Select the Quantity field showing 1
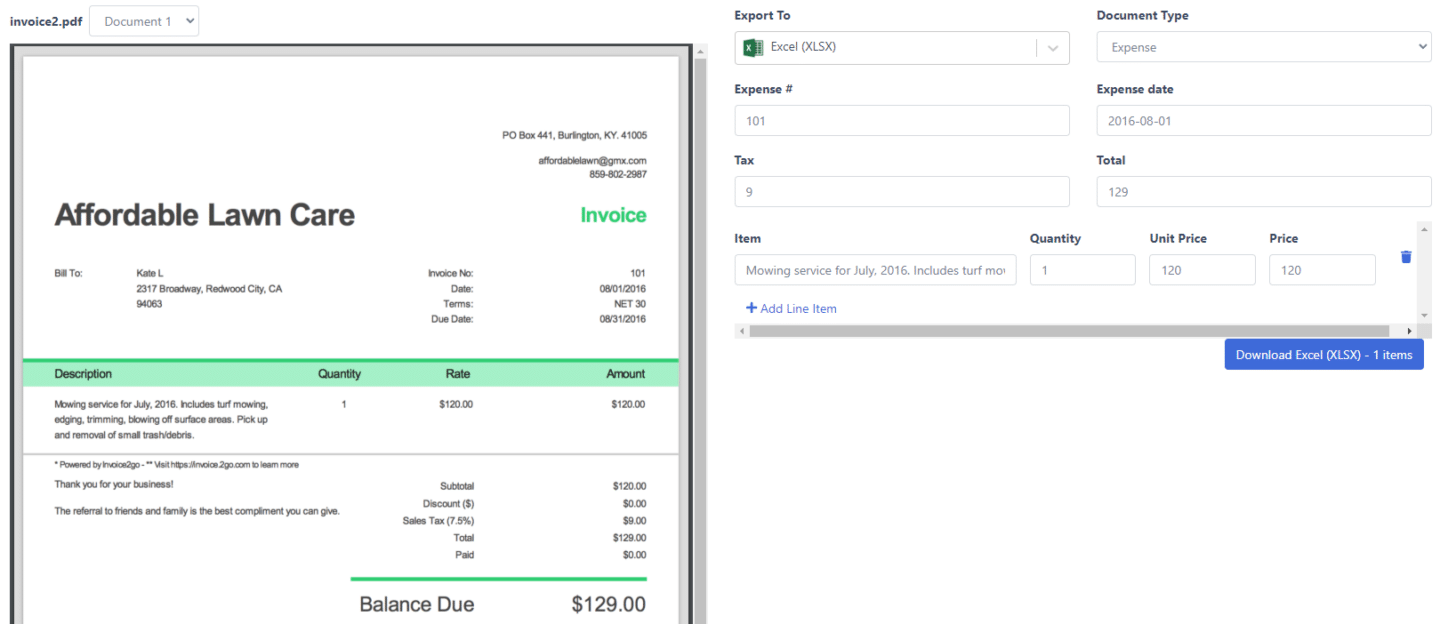Image resolution: width=1440 pixels, height=624 pixels. pos(1082,269)
